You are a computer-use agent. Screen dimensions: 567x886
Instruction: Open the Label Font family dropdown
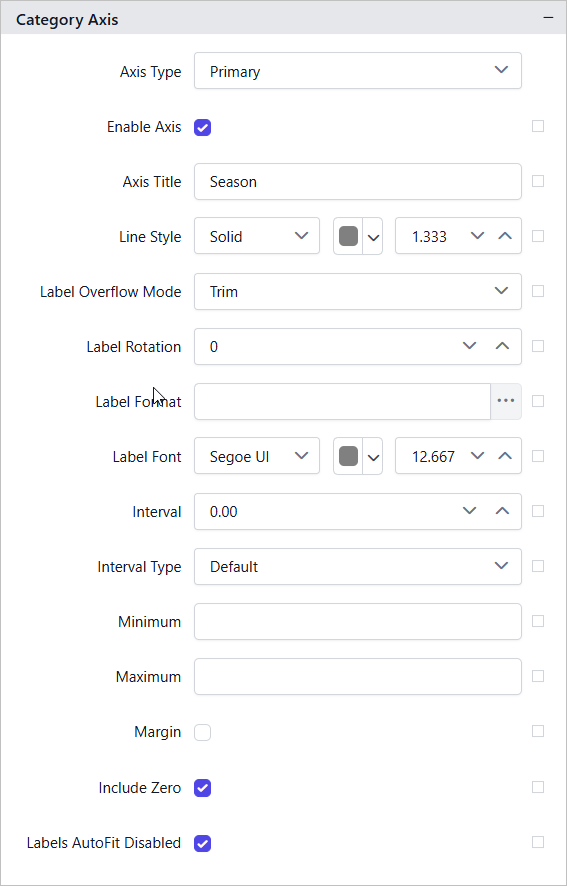pos(257,455)
